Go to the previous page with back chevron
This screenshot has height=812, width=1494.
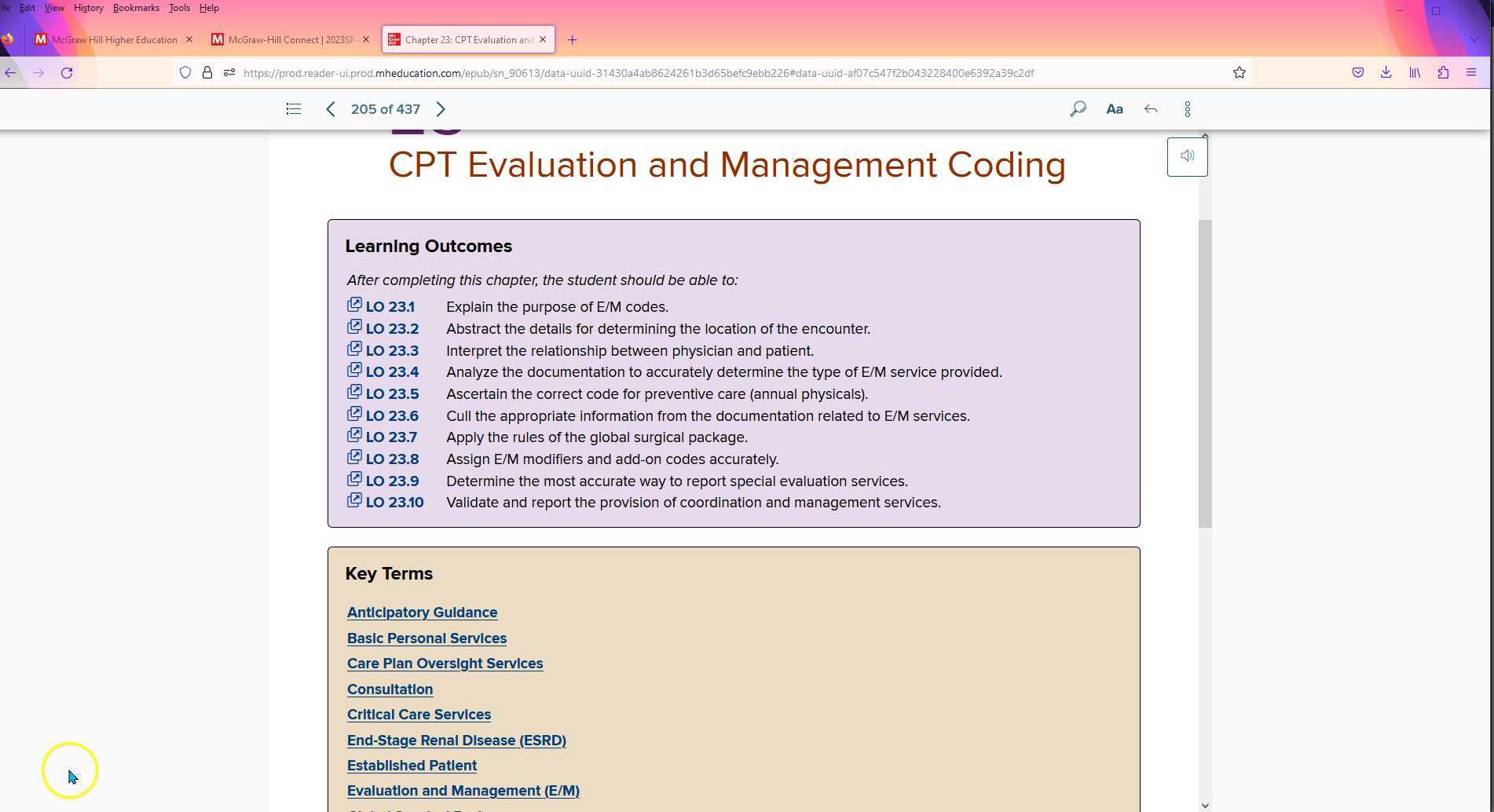coord(330,108)
